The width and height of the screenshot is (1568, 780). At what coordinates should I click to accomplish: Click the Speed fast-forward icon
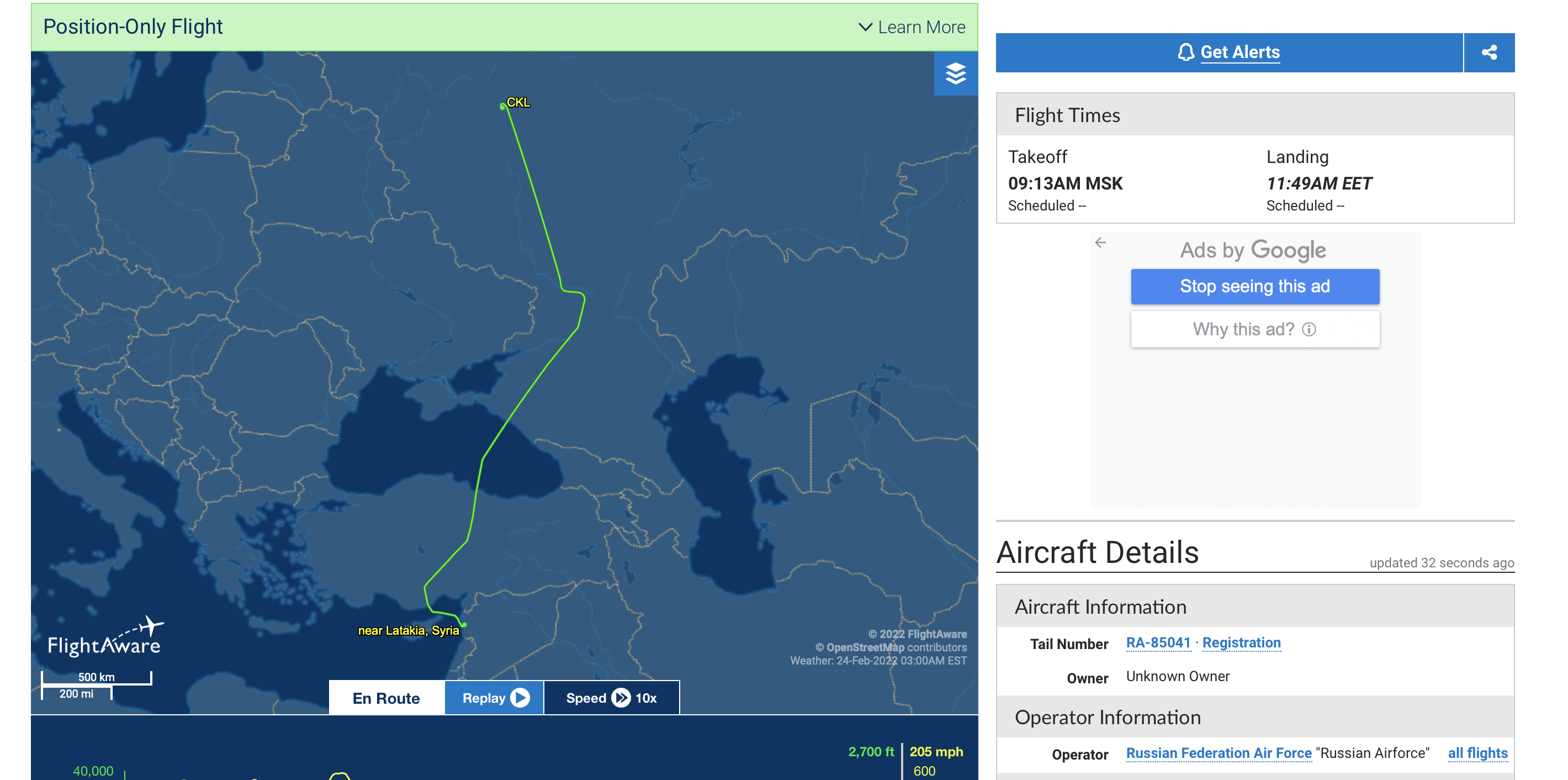pos(621,698)
